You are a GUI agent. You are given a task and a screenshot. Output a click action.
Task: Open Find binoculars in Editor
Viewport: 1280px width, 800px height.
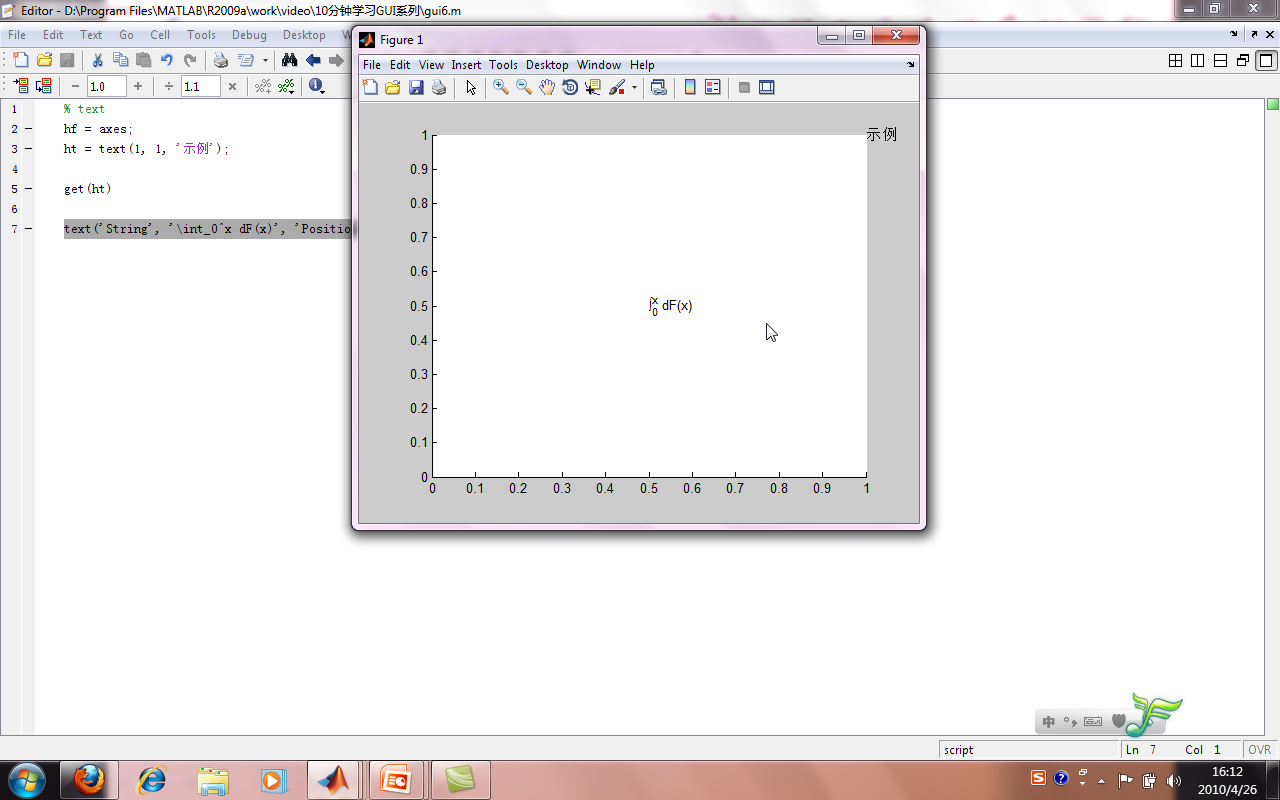(x=289, y=61)
